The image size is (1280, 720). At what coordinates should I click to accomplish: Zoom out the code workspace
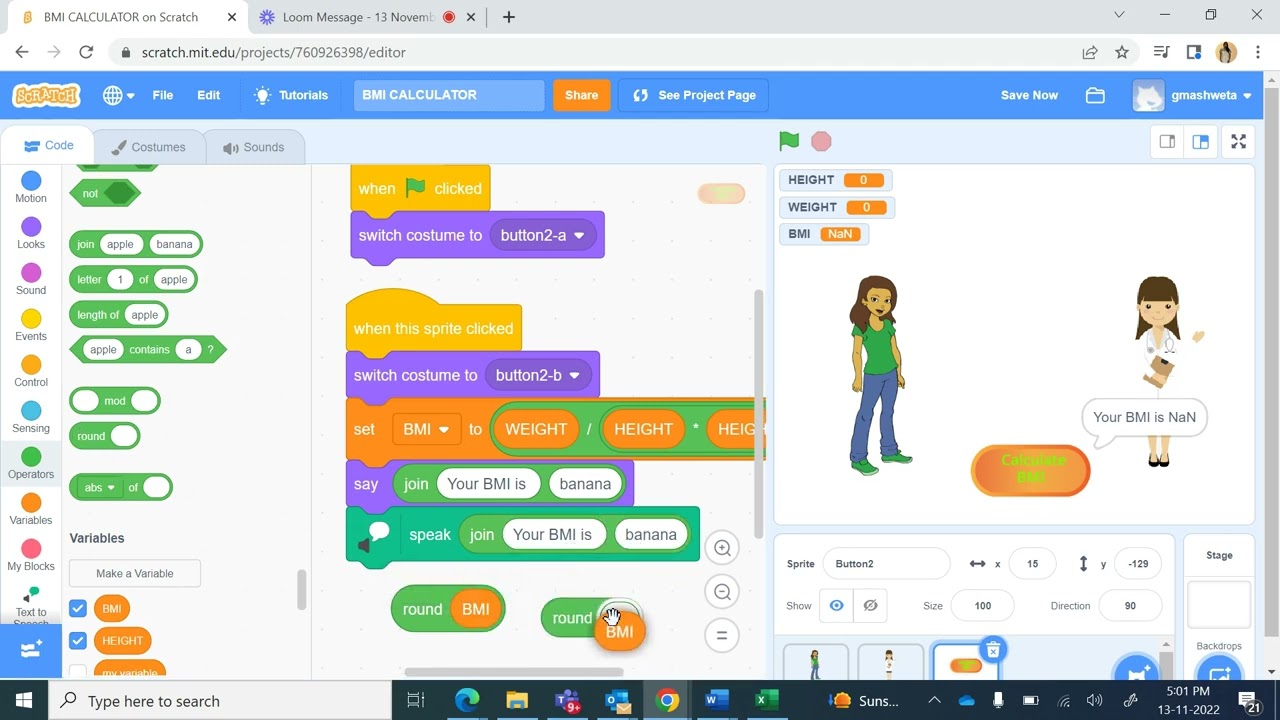[722, 592]
